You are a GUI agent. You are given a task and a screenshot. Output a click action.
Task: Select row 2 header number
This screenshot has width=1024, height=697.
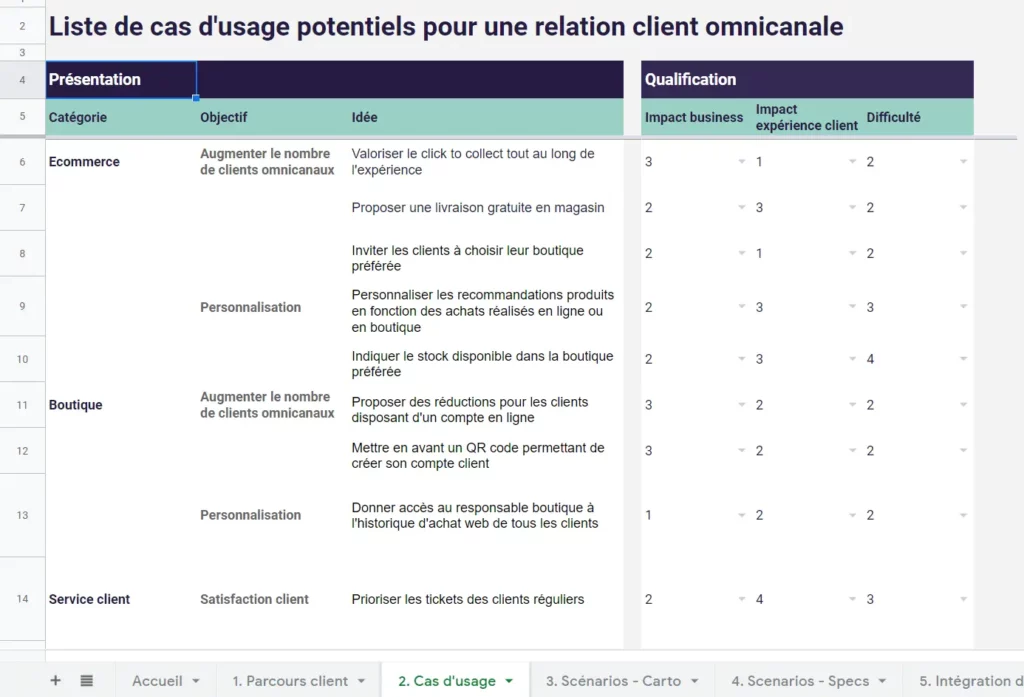coord(22,26)
